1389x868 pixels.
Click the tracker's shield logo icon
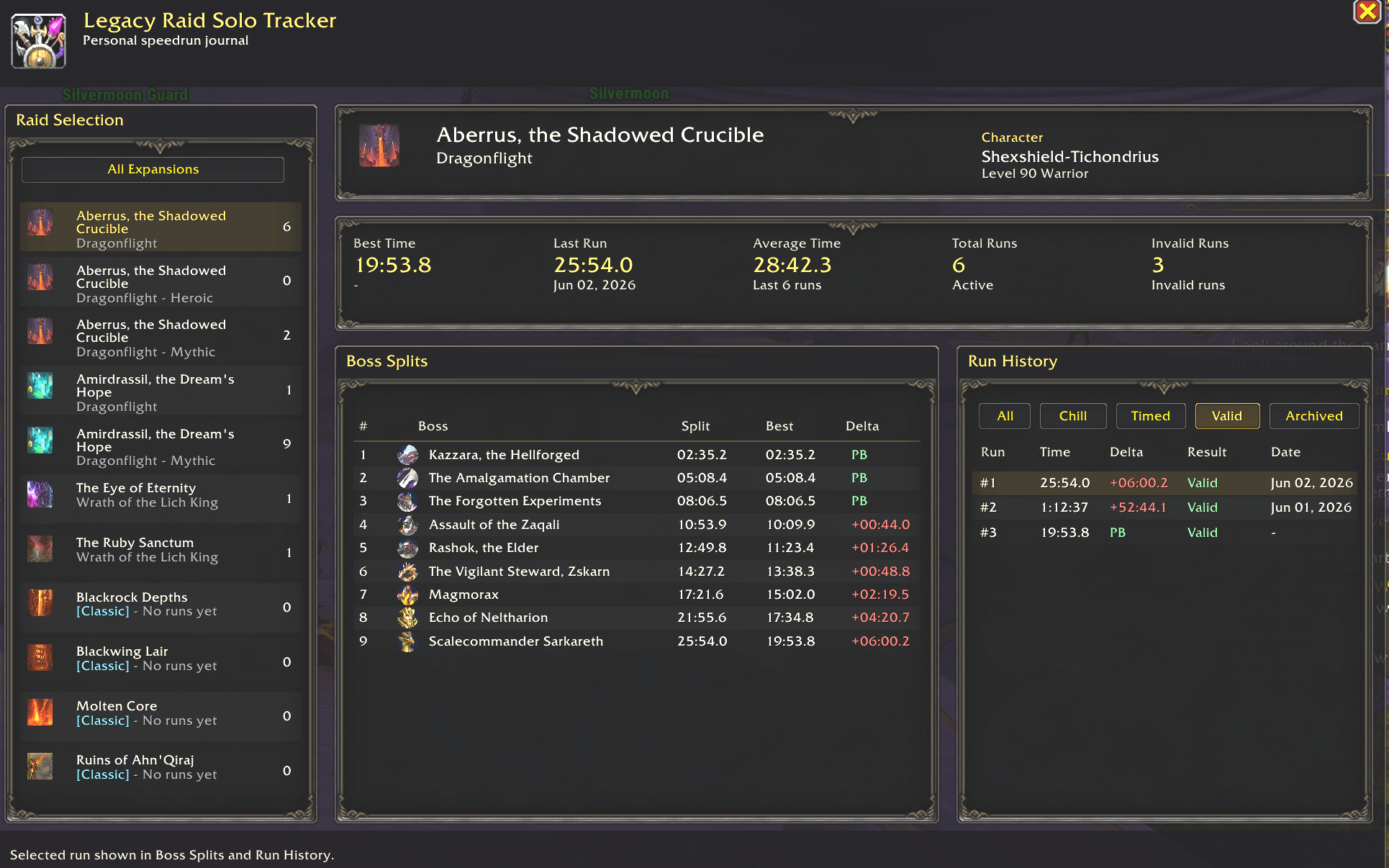pos(39,41)
